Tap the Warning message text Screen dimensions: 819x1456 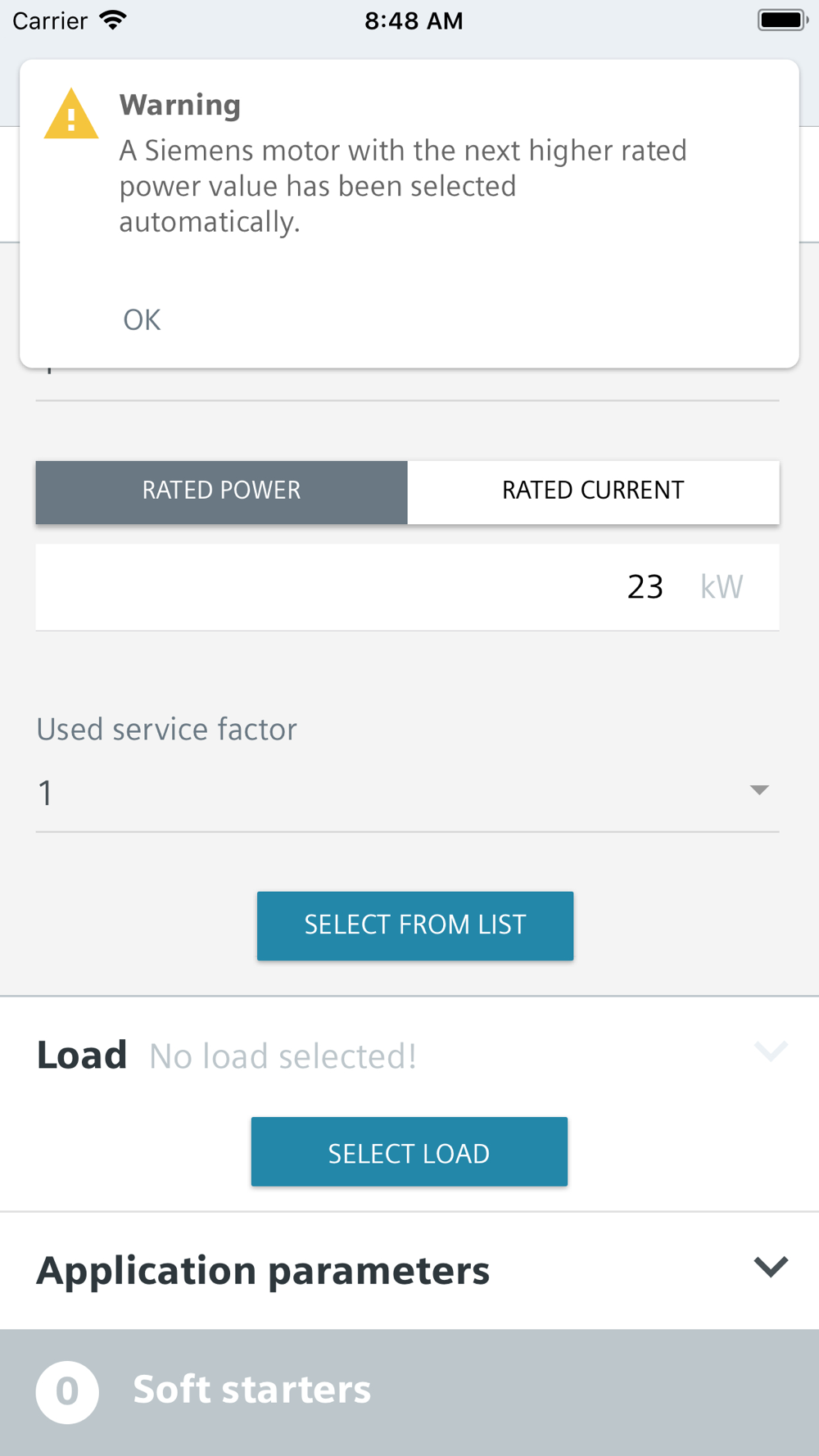tap(403, 186)
